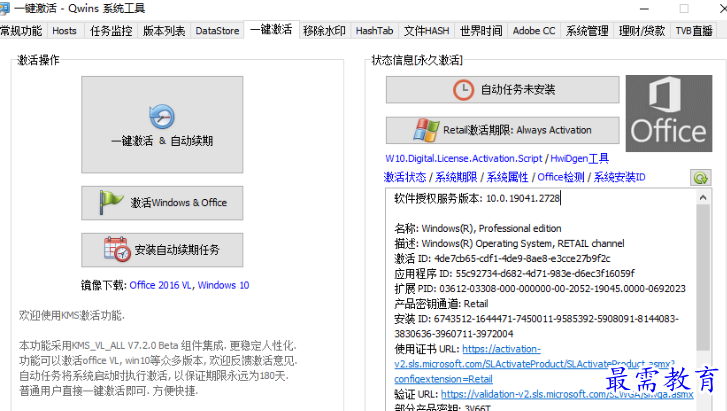Minimize the Qwins window

click(x=644, y=8)
